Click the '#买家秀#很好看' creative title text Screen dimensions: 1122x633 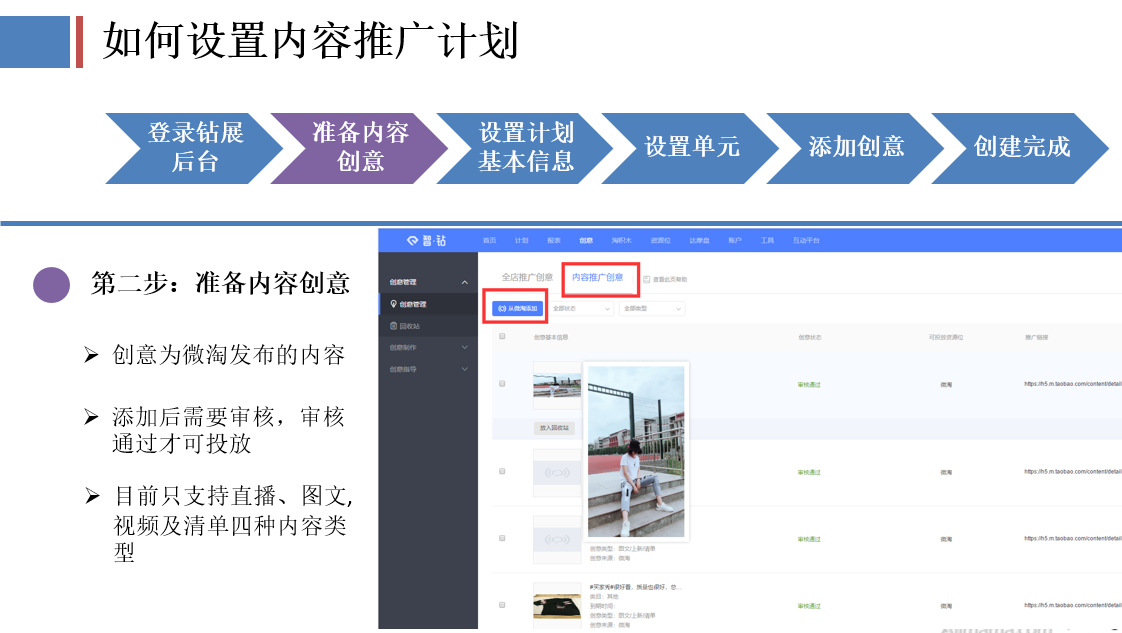(635, 587)
